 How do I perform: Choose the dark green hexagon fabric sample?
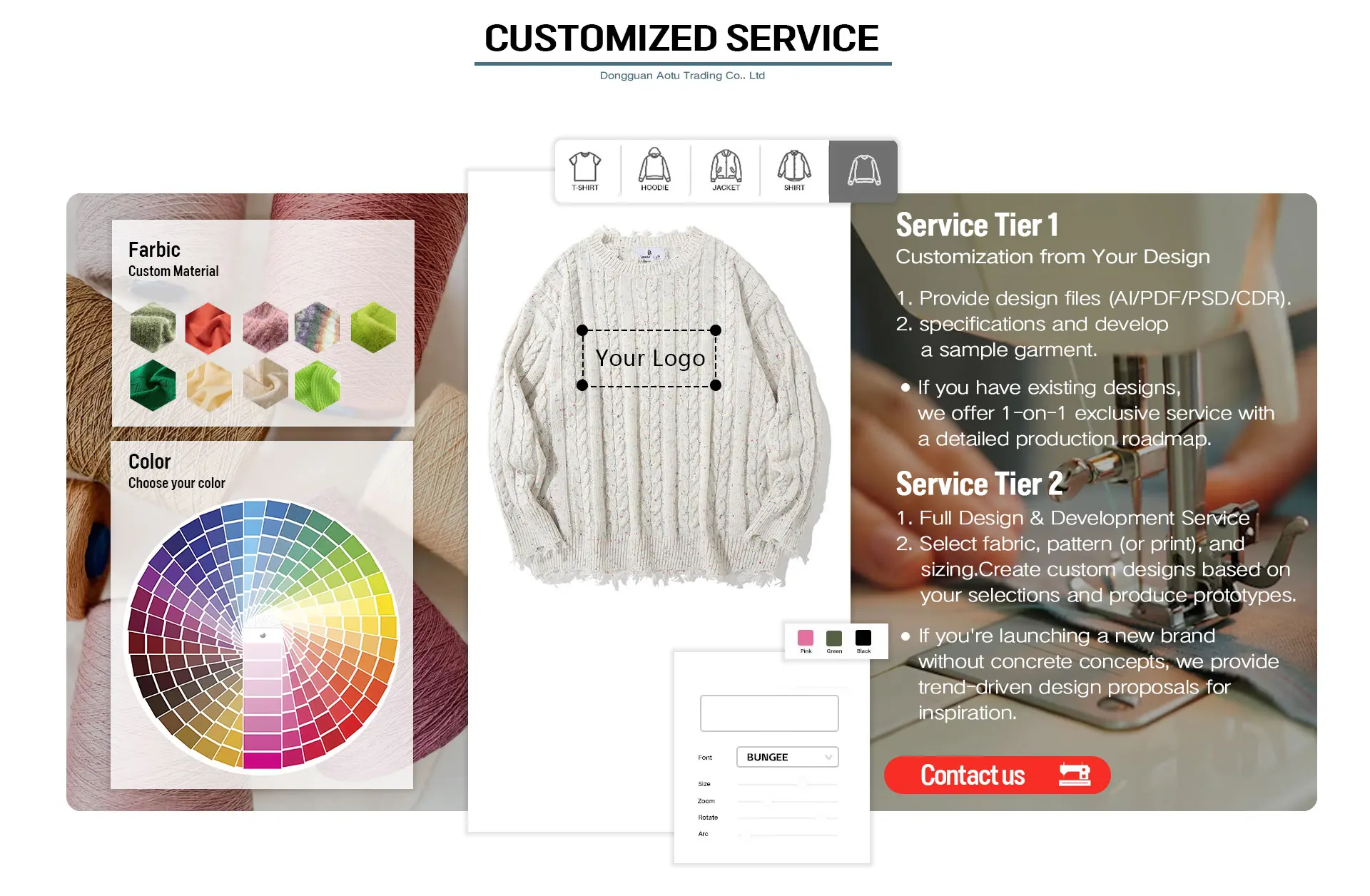[153, 385]
